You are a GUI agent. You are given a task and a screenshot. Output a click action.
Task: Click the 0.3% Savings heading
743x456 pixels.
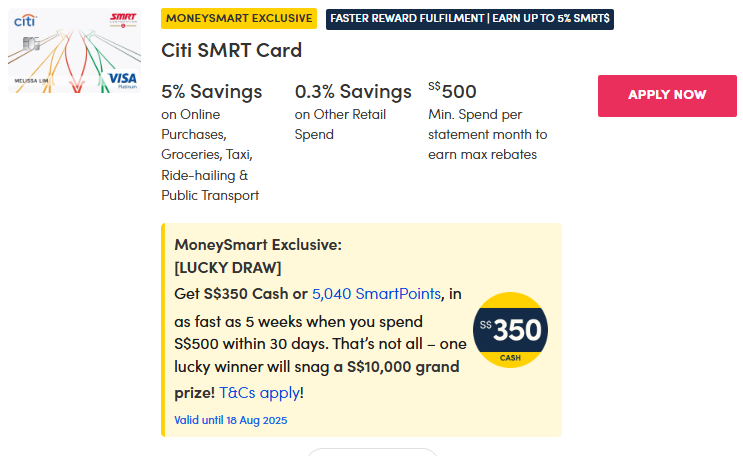[x=353, y=92]
